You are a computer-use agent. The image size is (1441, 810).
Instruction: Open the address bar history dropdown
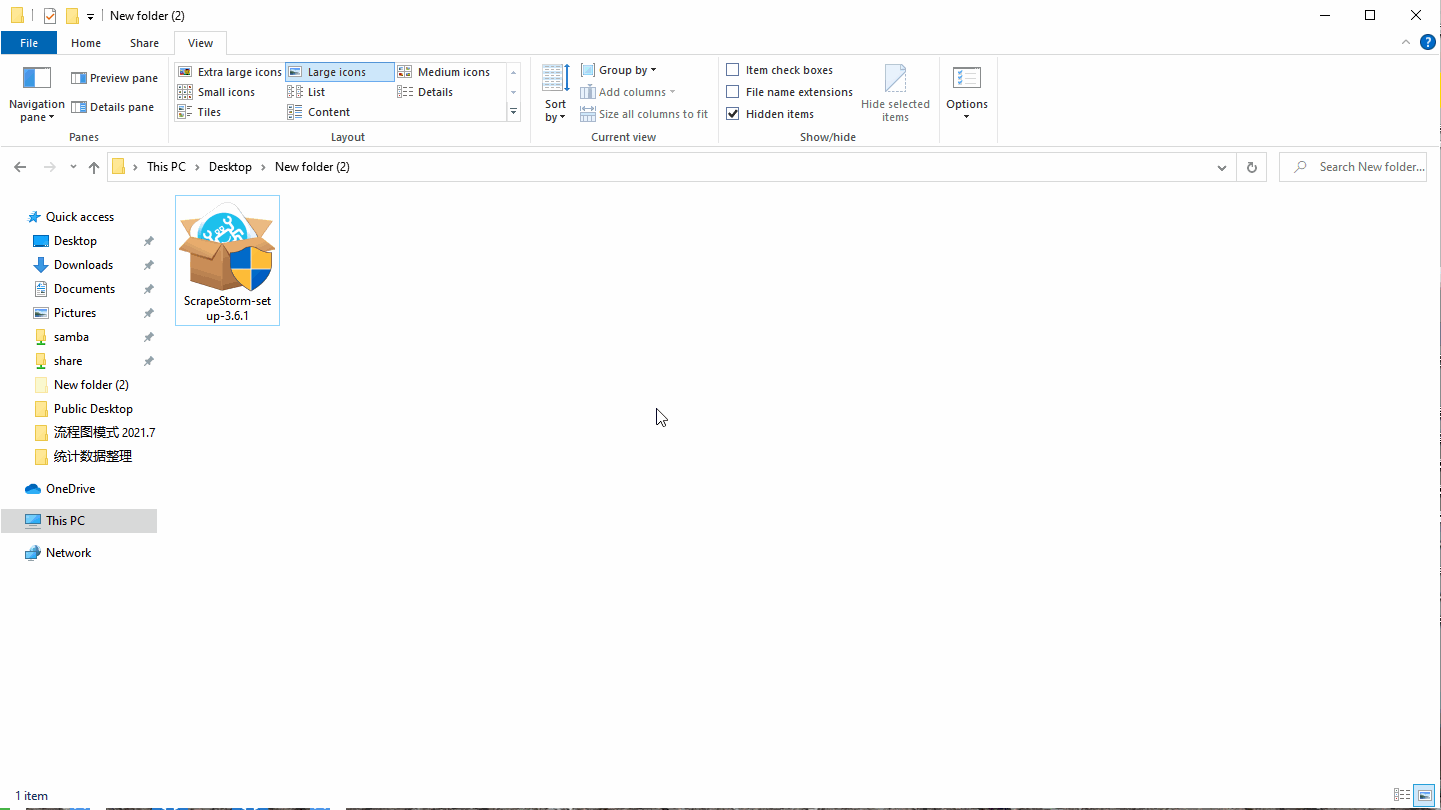click(x=1222, y=167)
